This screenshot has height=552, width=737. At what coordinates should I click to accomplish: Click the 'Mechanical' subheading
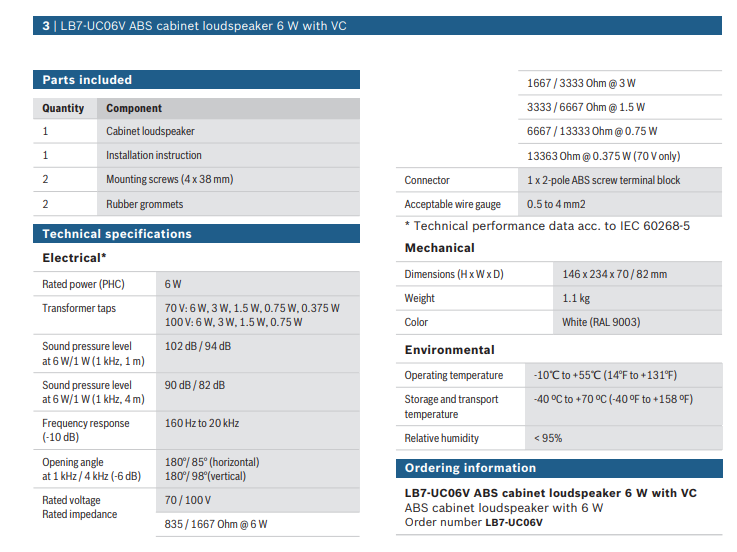point(439,248)
